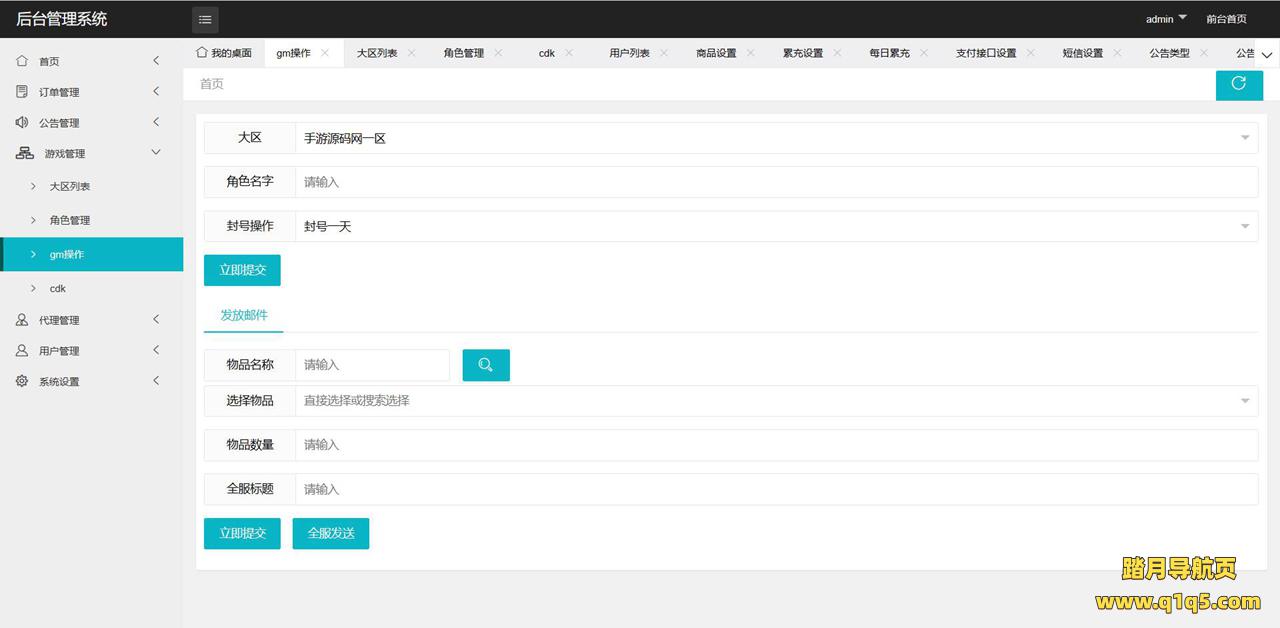
Task: Select cdk in the sidebar
Action: pyautogui.click(x=58, y=288)
